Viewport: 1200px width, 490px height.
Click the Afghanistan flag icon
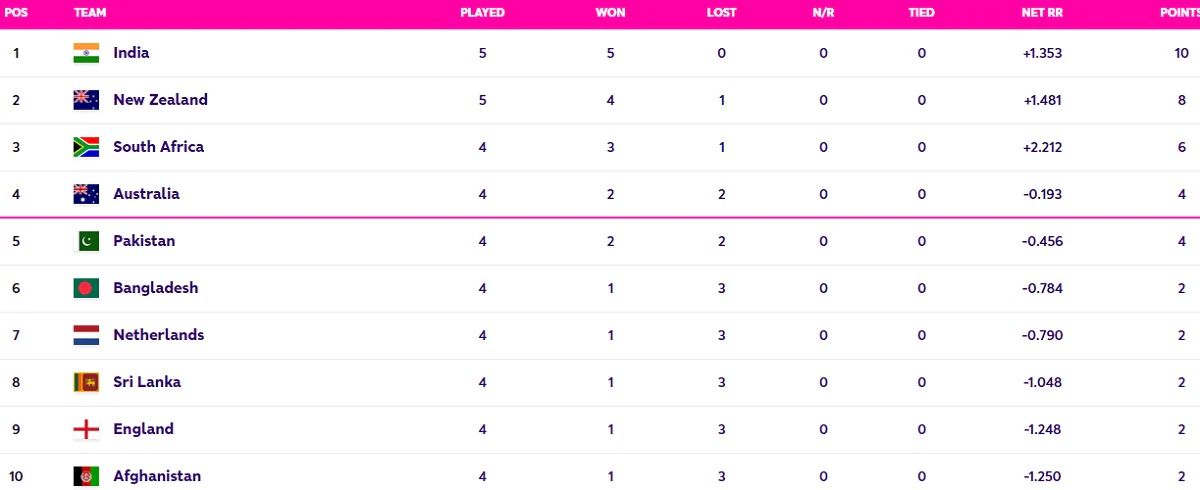[86, 476]
